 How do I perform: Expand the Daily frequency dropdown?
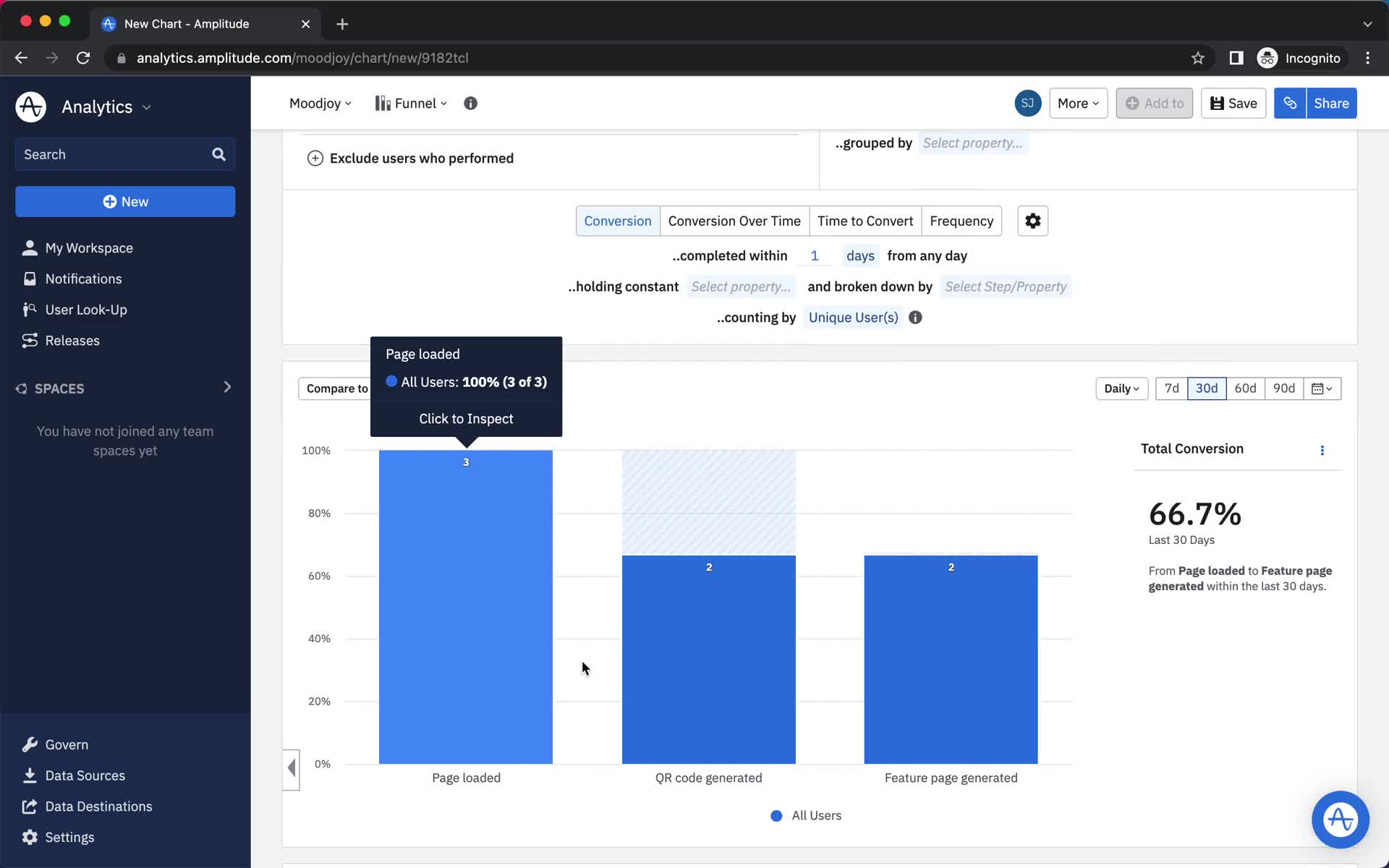[1120, 388]
